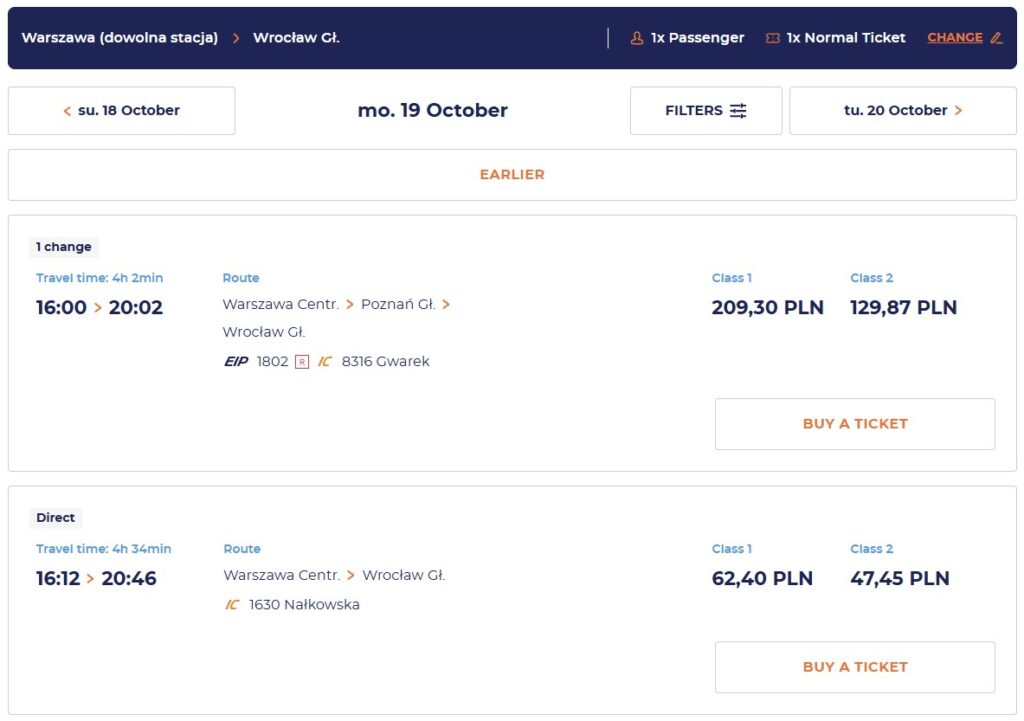Image resolution: width=1024 pixels, height=721 pixels.
Task: Click the EIP train logo for 1802
Action: point(236,361)
